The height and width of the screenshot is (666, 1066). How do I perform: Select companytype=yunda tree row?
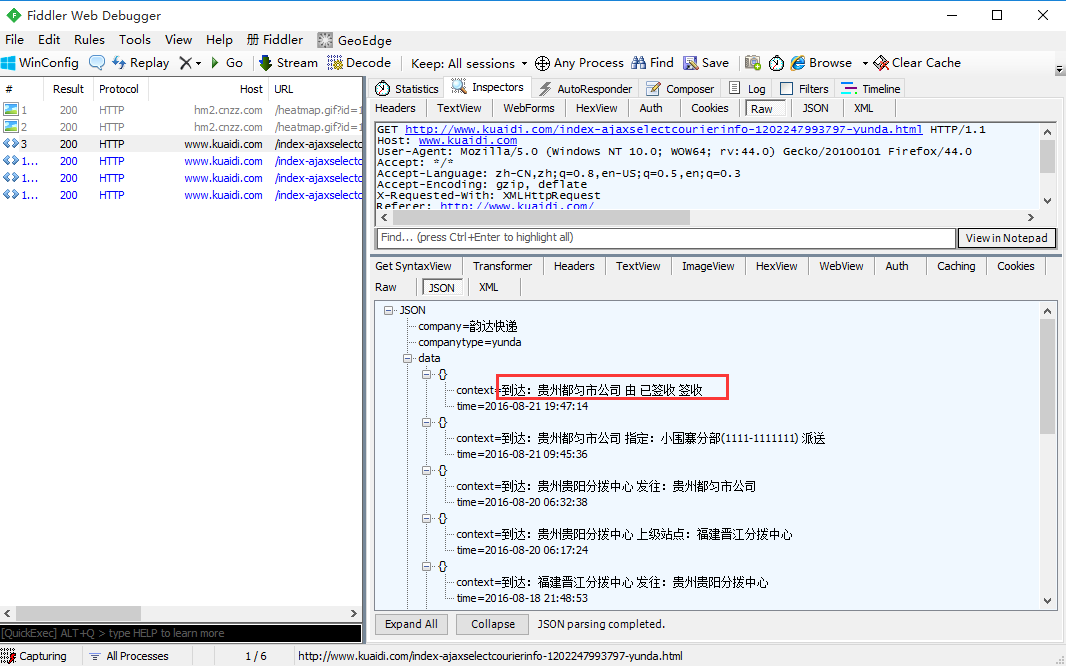[469, 343]
